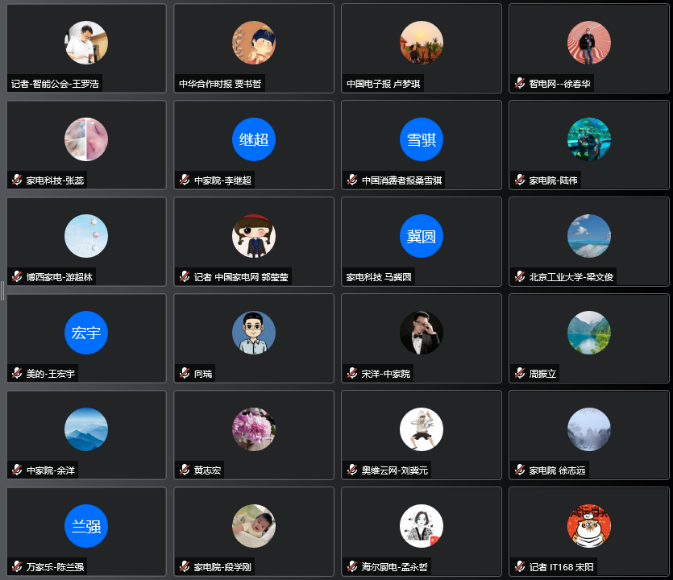
Task: Click muted mic icon beside 美的-王宏宇
Action: [x=17, y=373]
